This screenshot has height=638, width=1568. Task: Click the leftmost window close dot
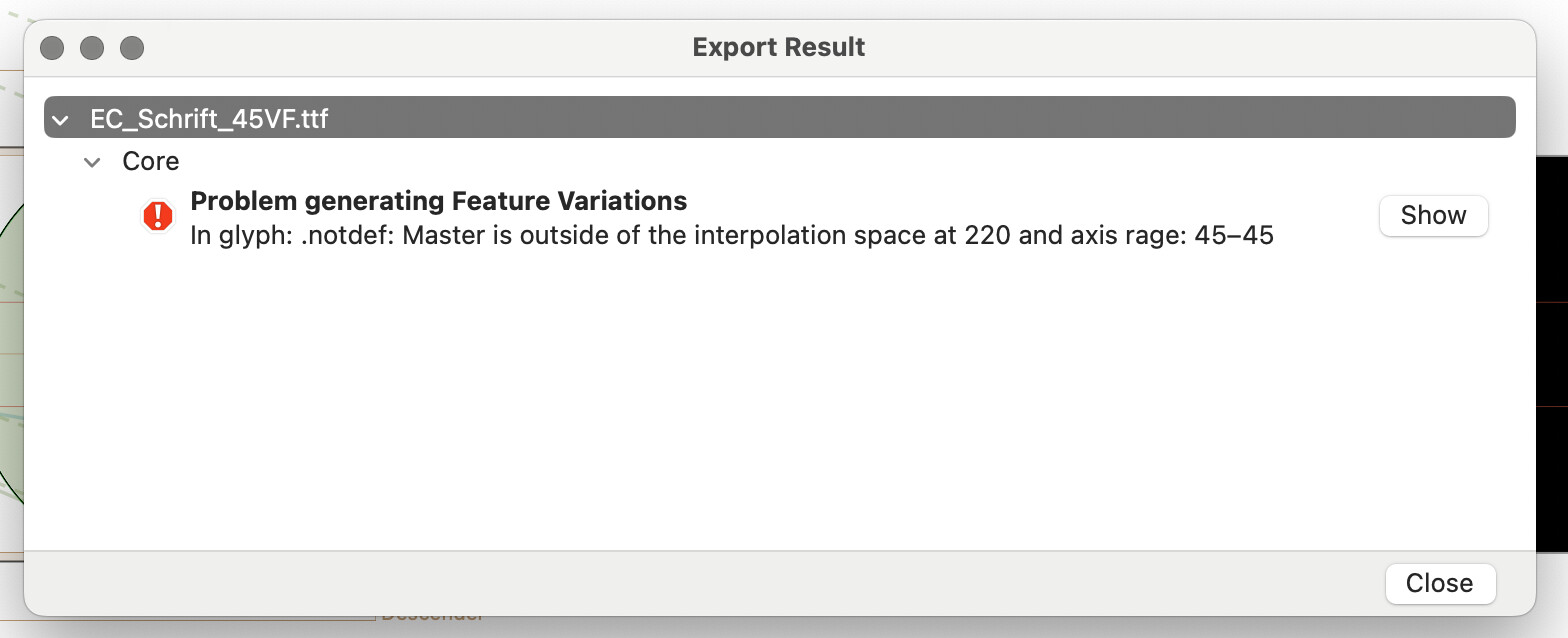point(52,48)
